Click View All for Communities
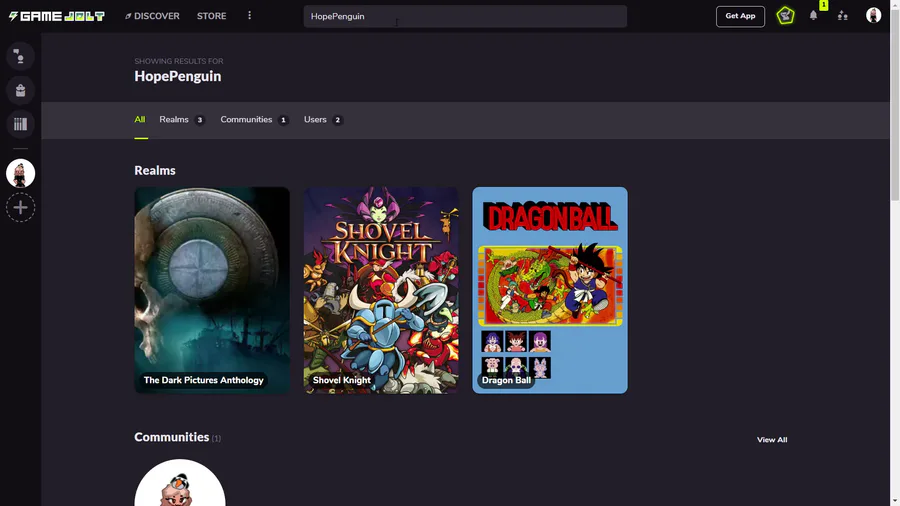Image resolution: width=900 pixels, height=506 pixels. [x=771, y=439]
